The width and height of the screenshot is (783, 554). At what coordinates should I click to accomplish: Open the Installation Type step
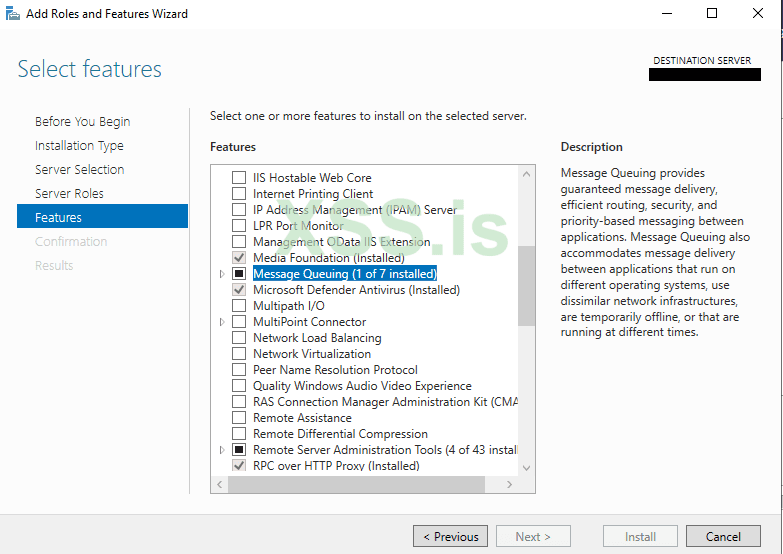79,145
